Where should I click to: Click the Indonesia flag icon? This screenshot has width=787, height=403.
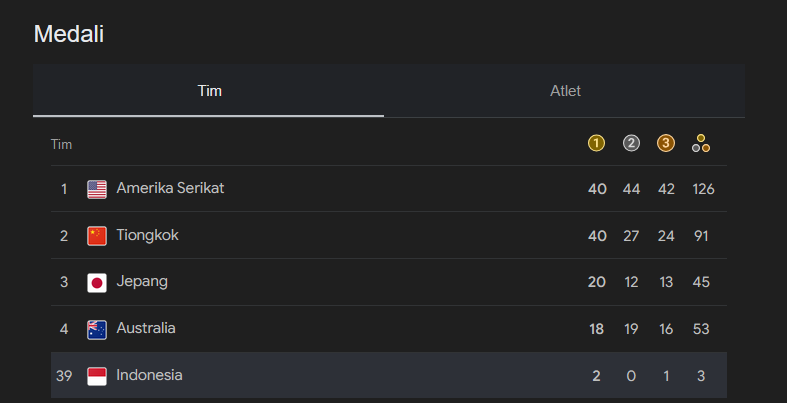pos(97,376)
